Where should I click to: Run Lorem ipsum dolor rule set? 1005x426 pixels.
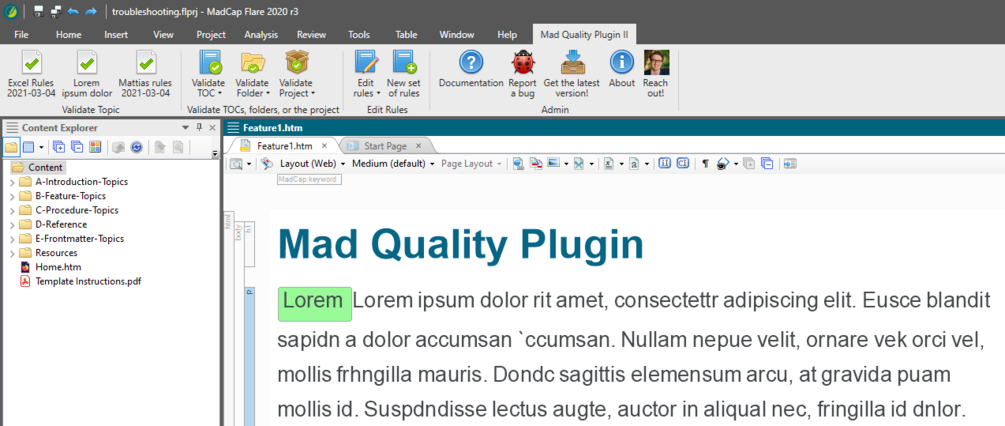87,74
